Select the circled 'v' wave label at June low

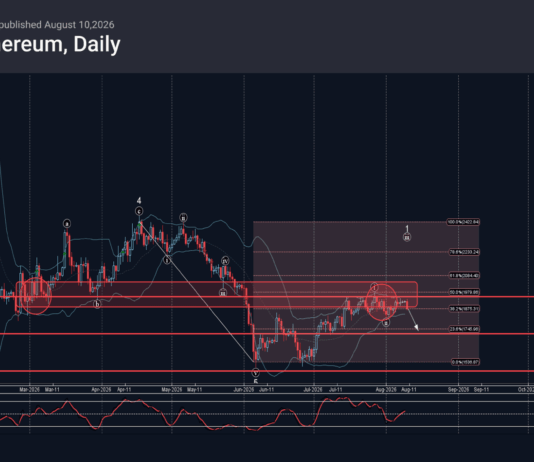256,372
